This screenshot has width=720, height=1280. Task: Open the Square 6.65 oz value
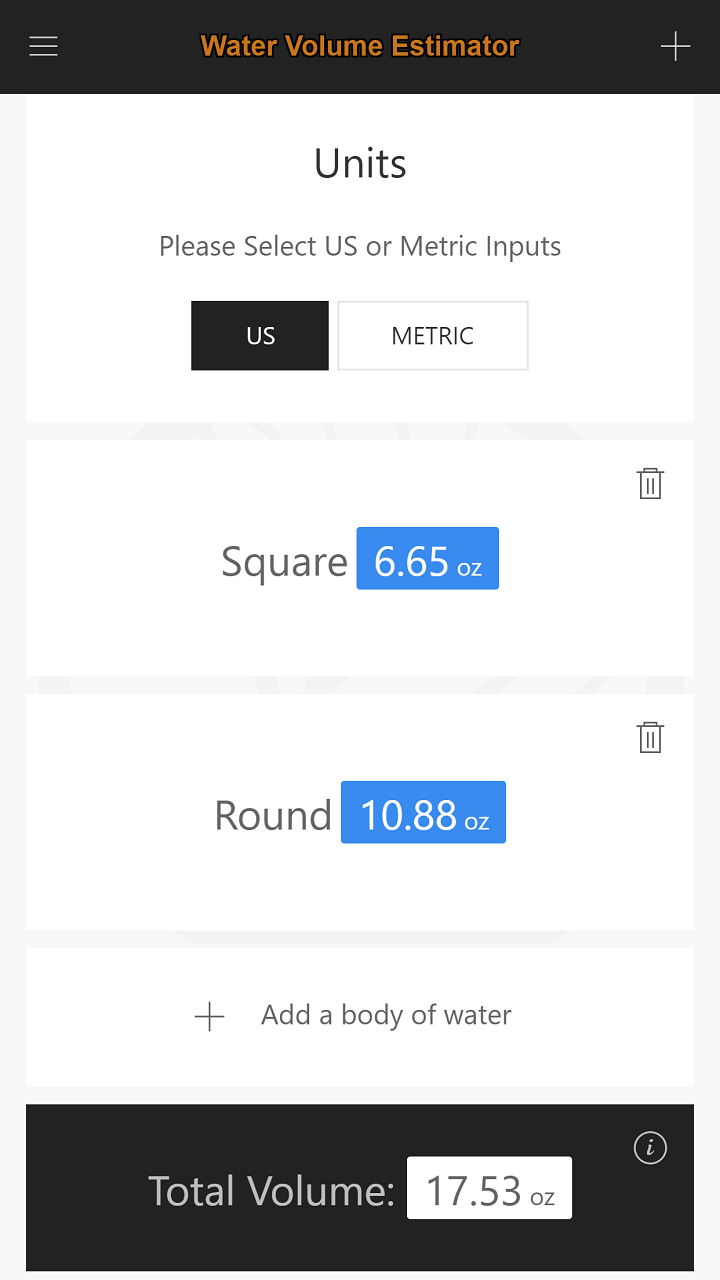tap(428, 558)
